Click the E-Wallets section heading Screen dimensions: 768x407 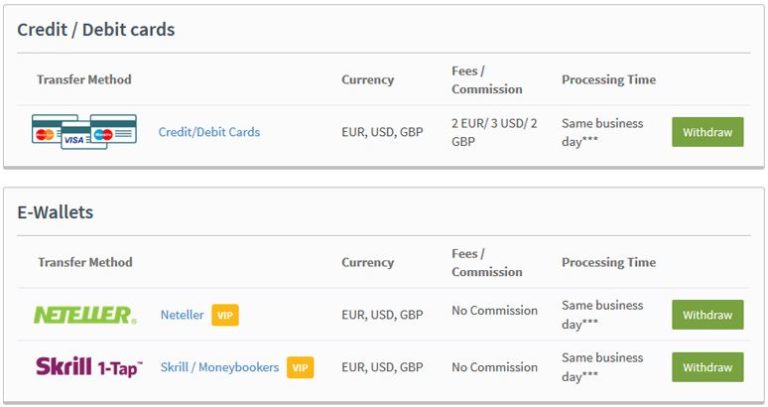pos(55,212)
